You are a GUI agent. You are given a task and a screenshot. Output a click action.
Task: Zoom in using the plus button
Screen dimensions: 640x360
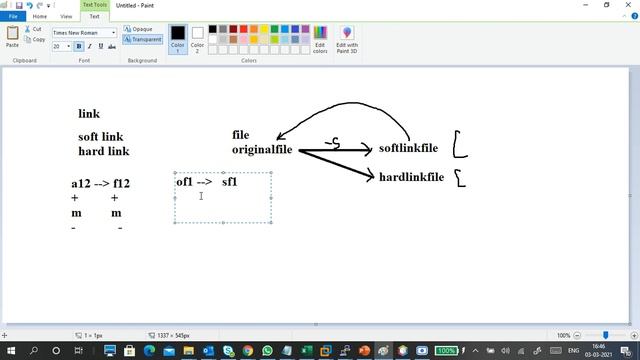(634, 336)
